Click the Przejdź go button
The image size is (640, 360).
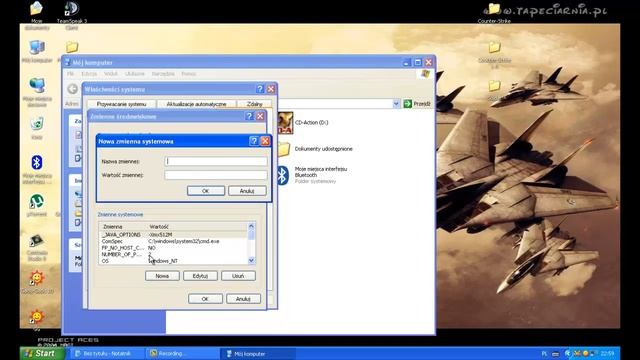point(417,104)
